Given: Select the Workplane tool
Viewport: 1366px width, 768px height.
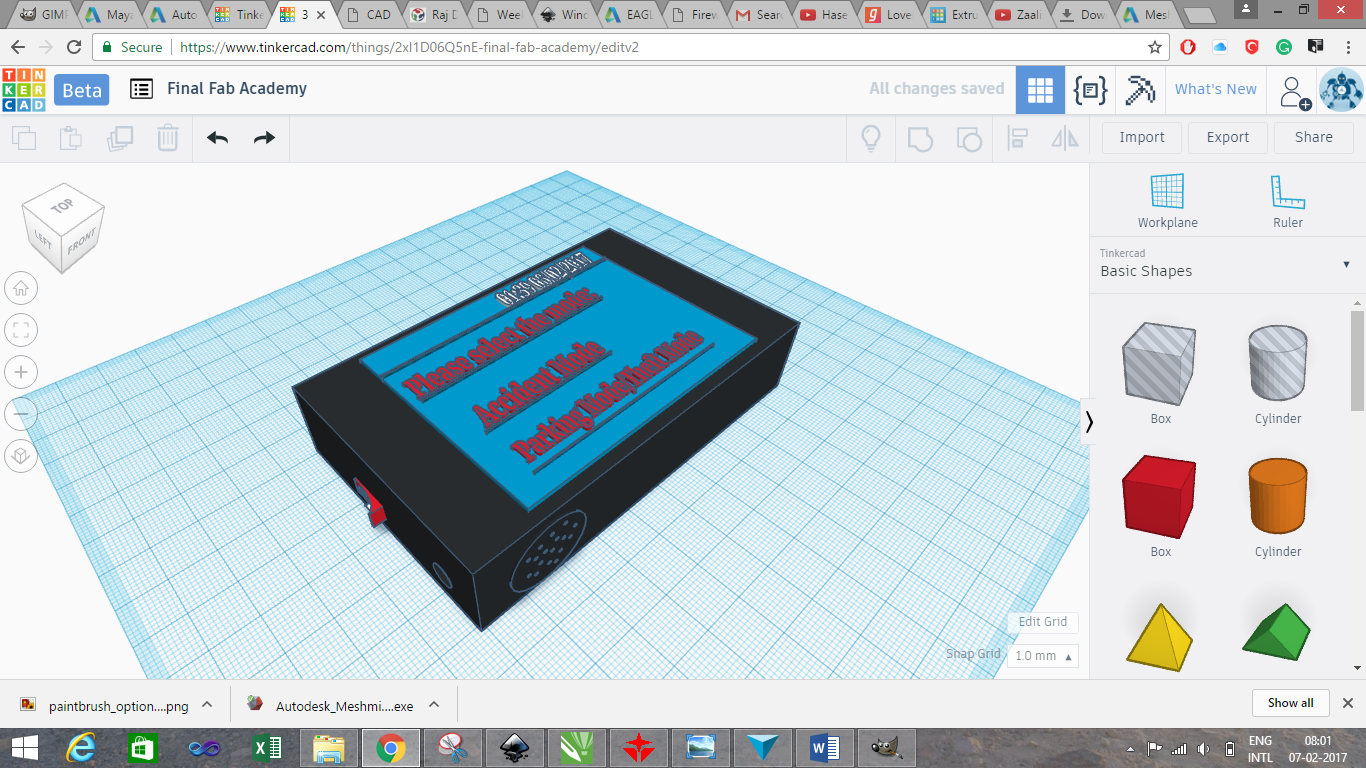Looking at the screenshot, I should 1167,201.
